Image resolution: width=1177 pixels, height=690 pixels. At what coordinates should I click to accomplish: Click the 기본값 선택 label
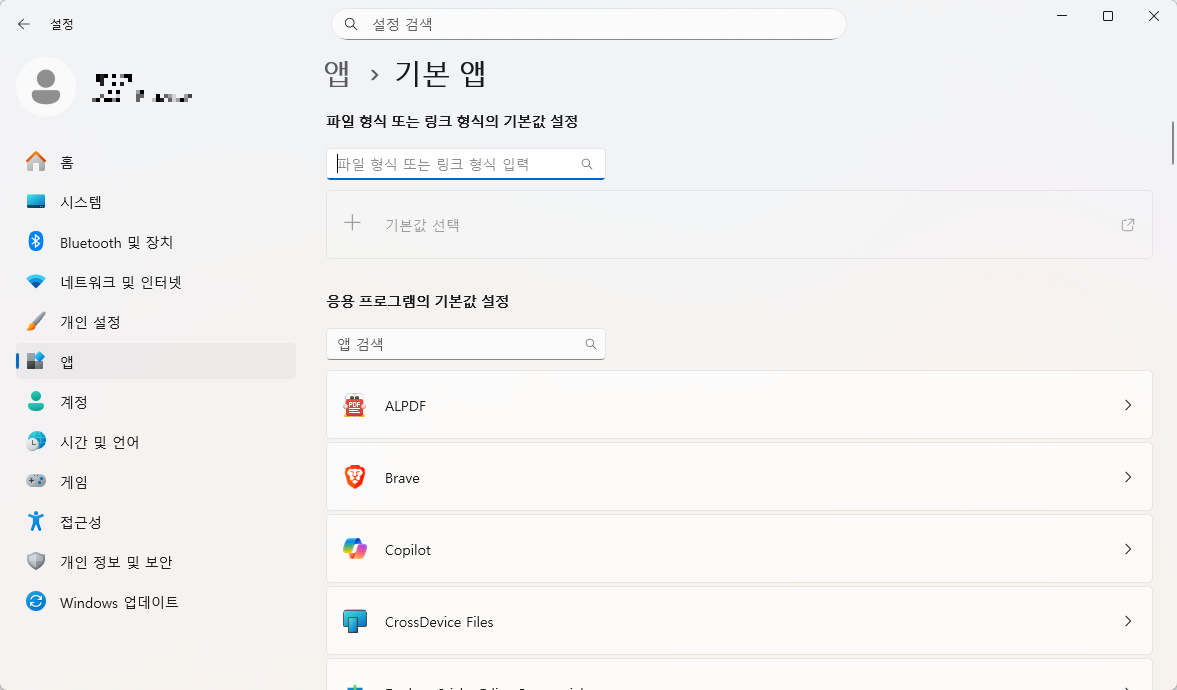click(422, 224)
